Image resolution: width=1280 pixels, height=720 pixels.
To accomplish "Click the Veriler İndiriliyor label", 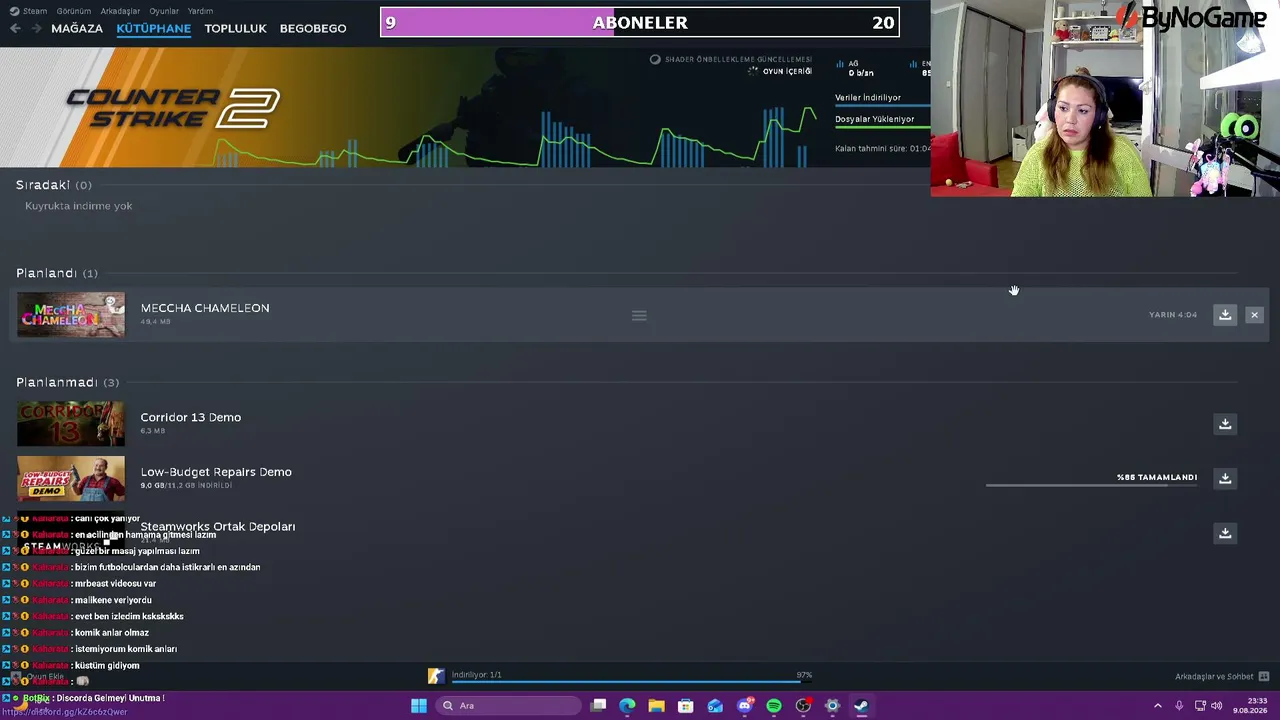I will point(868,98).
